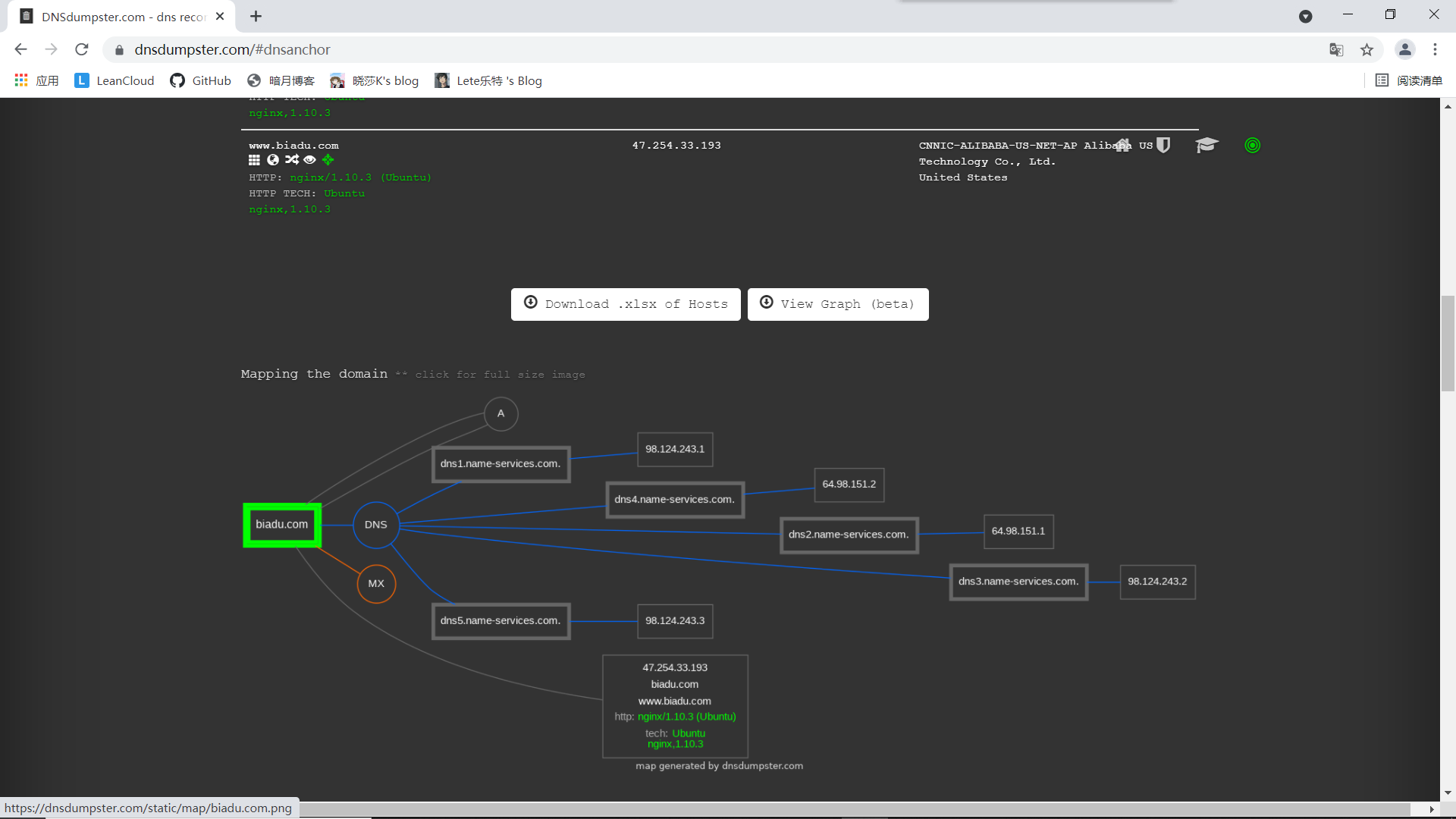Screen dimensions: 1456x819
Task: Click the biadu.com node in the map
Action: pyautogui.click(x=282, y=525)
